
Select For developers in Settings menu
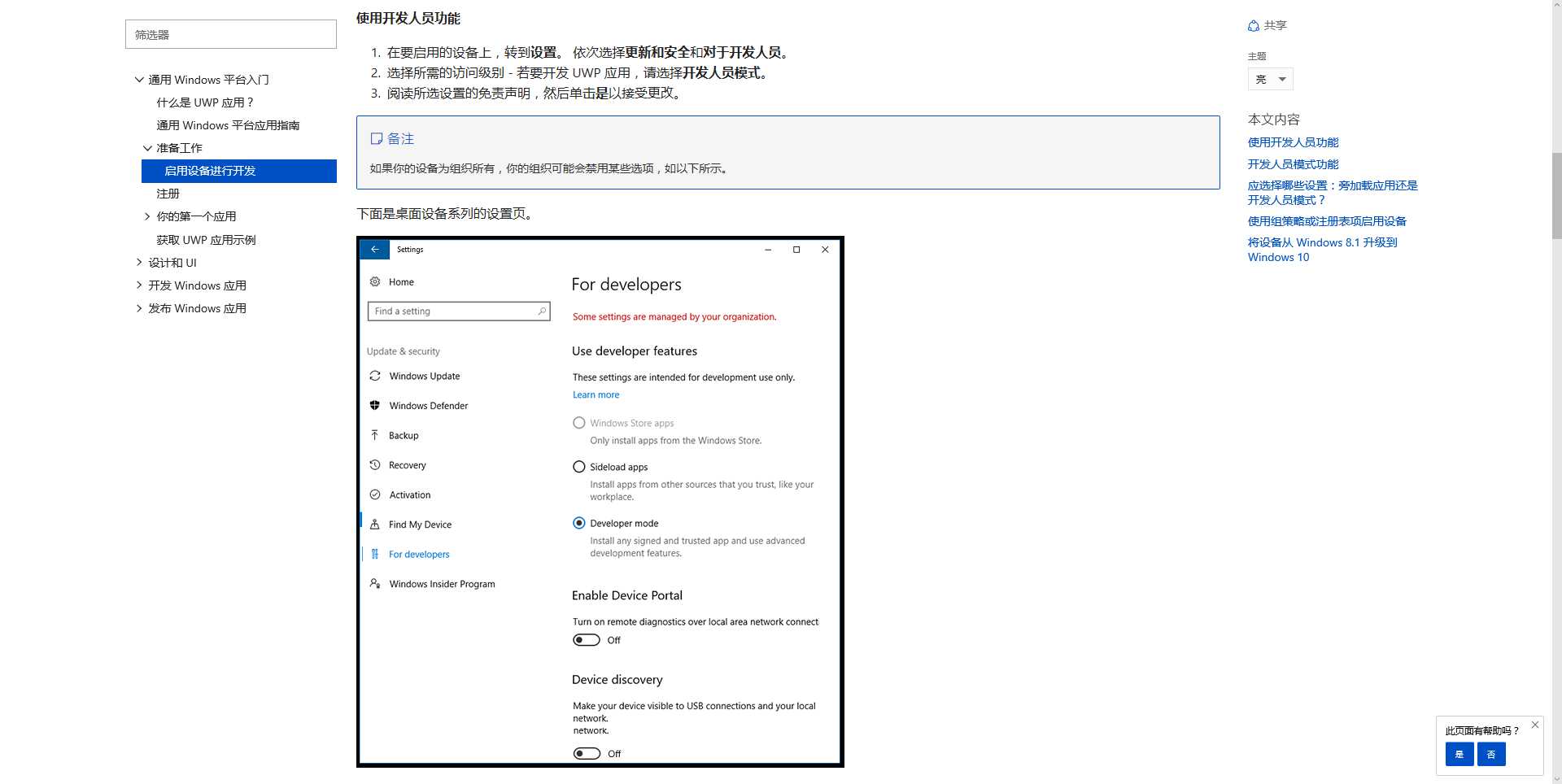pyautogui.click(x=419, y=554)
